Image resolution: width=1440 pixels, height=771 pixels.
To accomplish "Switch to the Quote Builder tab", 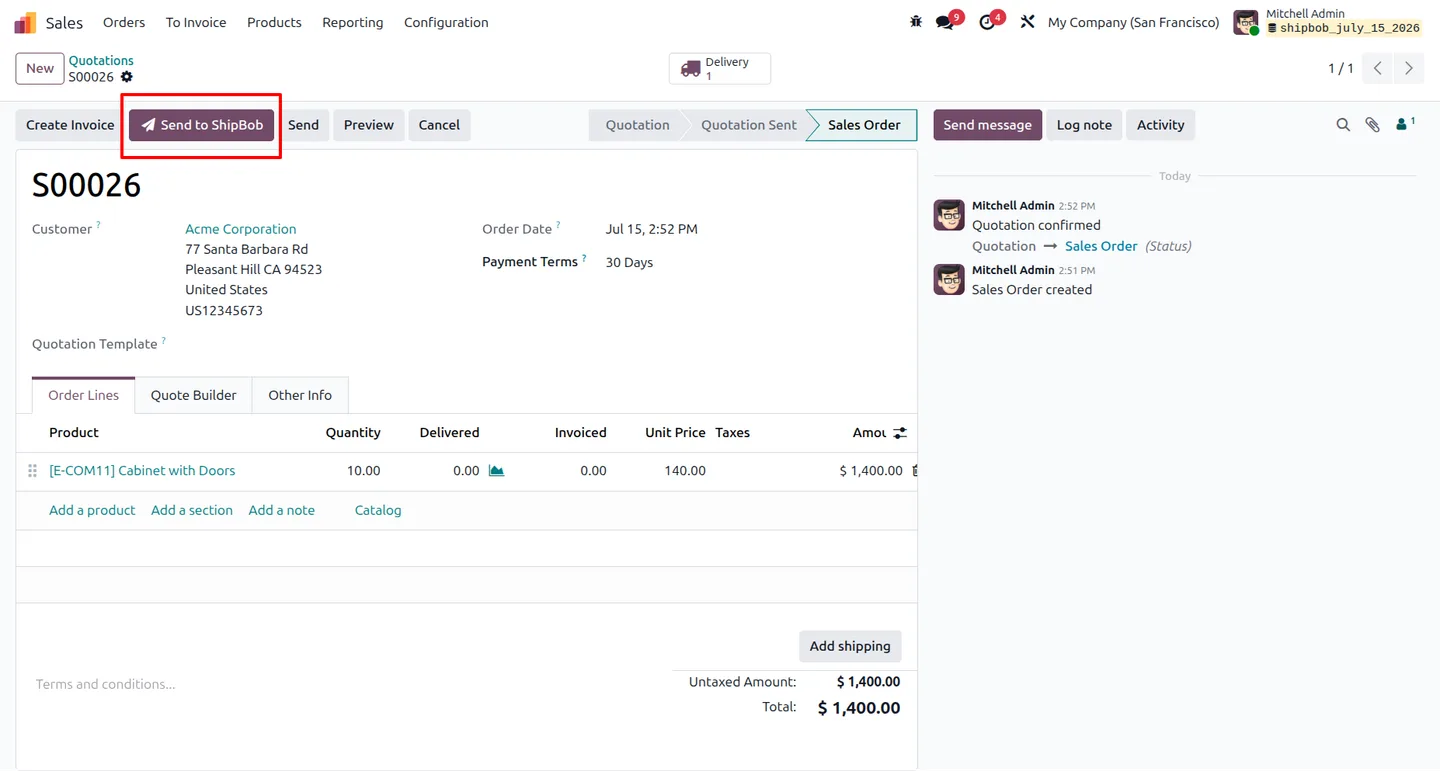I will click(x=194, y=395).
